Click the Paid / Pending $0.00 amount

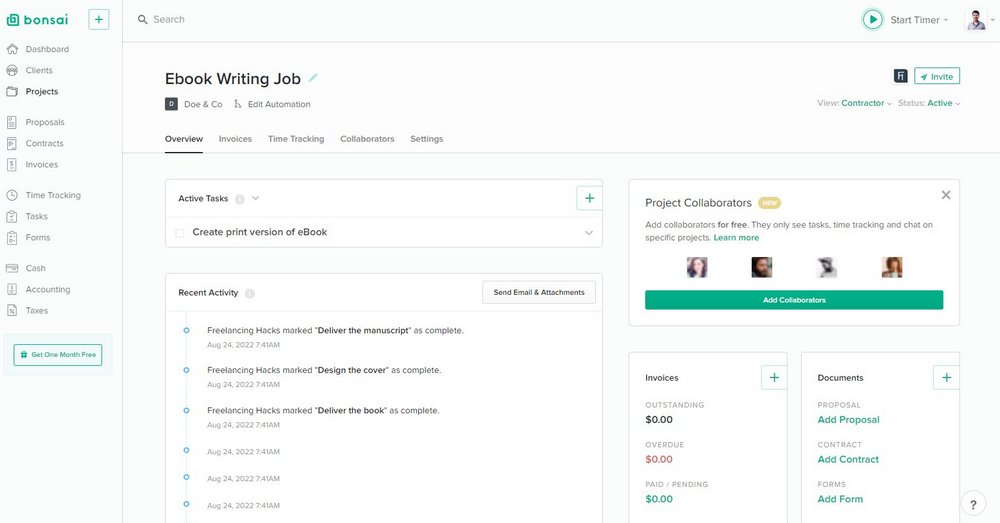[x=659, y=499]
